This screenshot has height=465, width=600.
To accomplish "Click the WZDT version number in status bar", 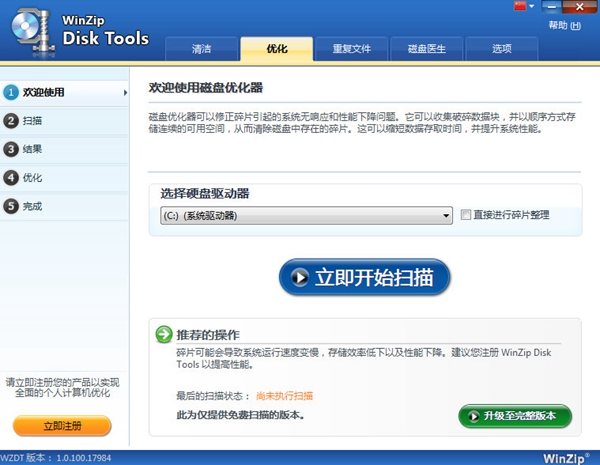I will (x=84, y=458).
